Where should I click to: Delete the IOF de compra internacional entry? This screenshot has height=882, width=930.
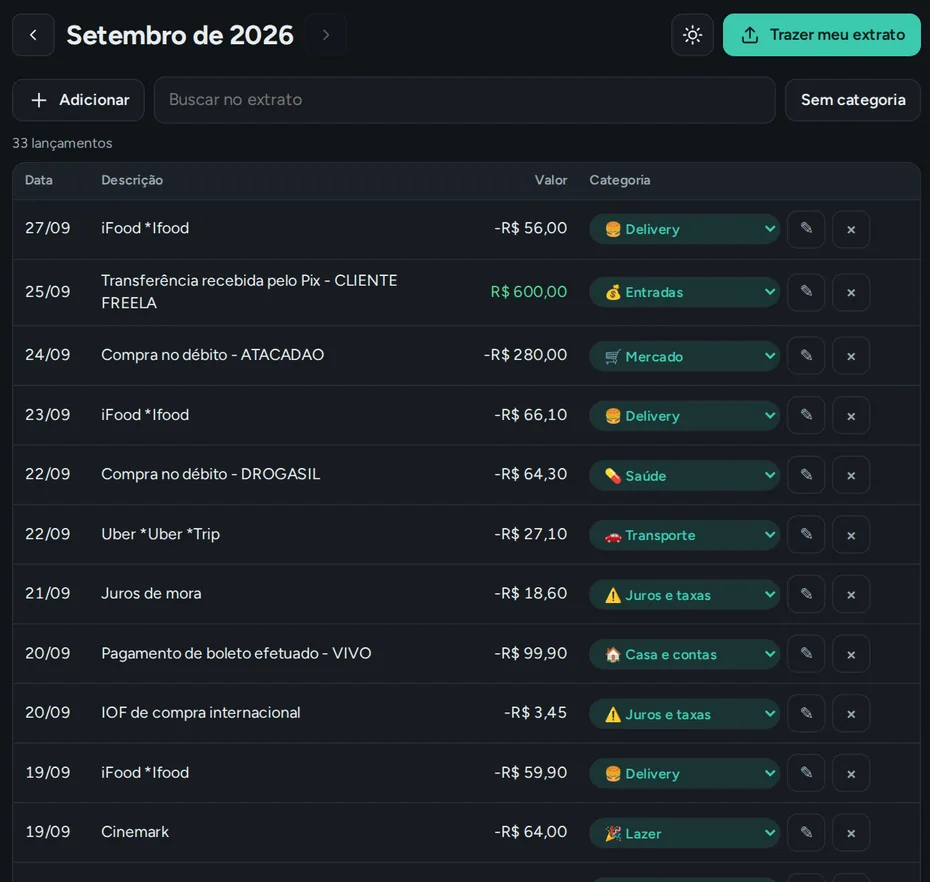tap(851, 714)
